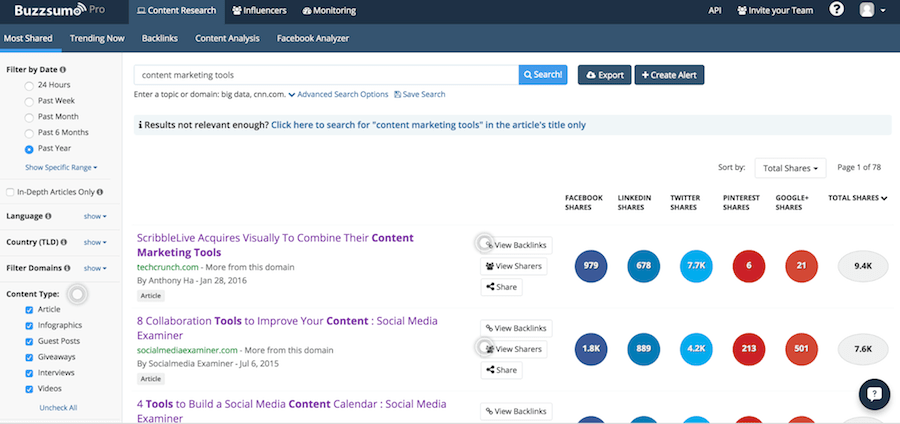Click the BuzzSumo Pro logo
The width and height of the screenshot is (900, 424).
tap(60, 10)
